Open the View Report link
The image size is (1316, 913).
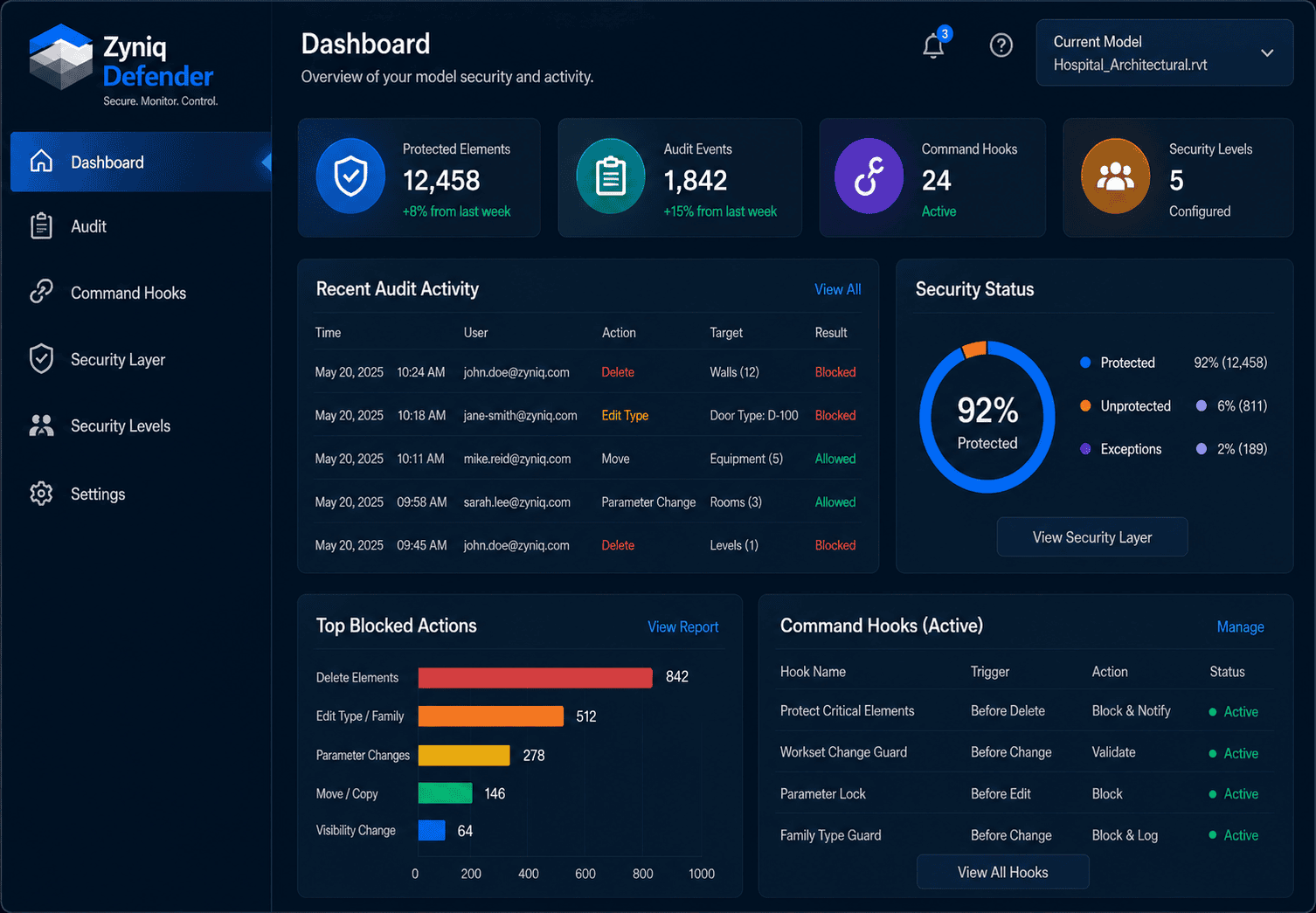[683, 626]
